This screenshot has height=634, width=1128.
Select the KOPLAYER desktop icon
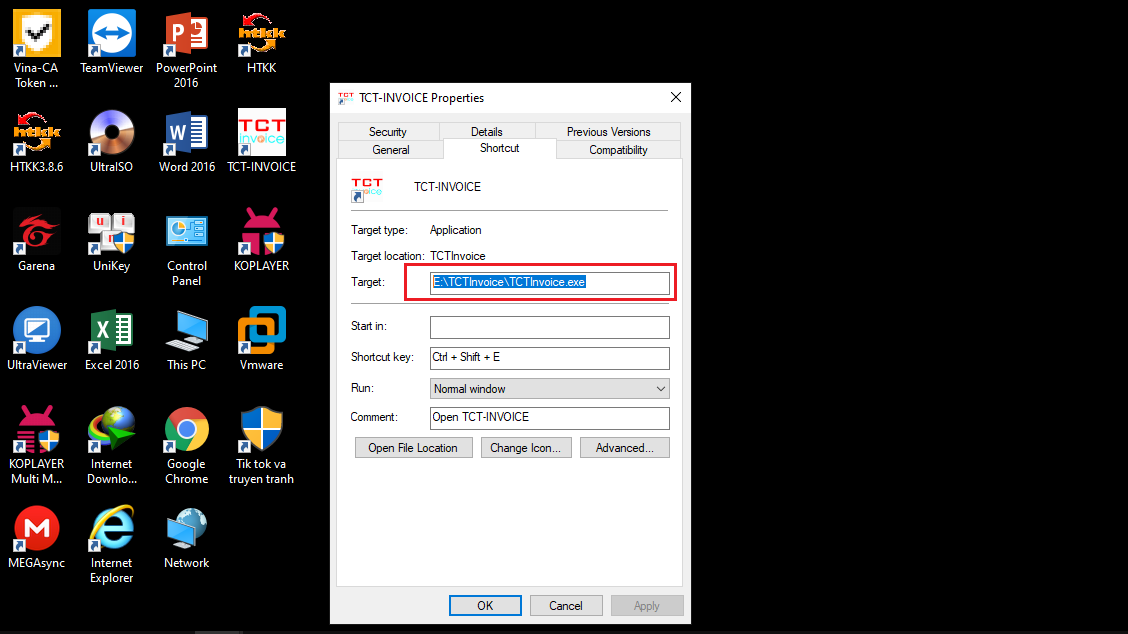(261, 240)
